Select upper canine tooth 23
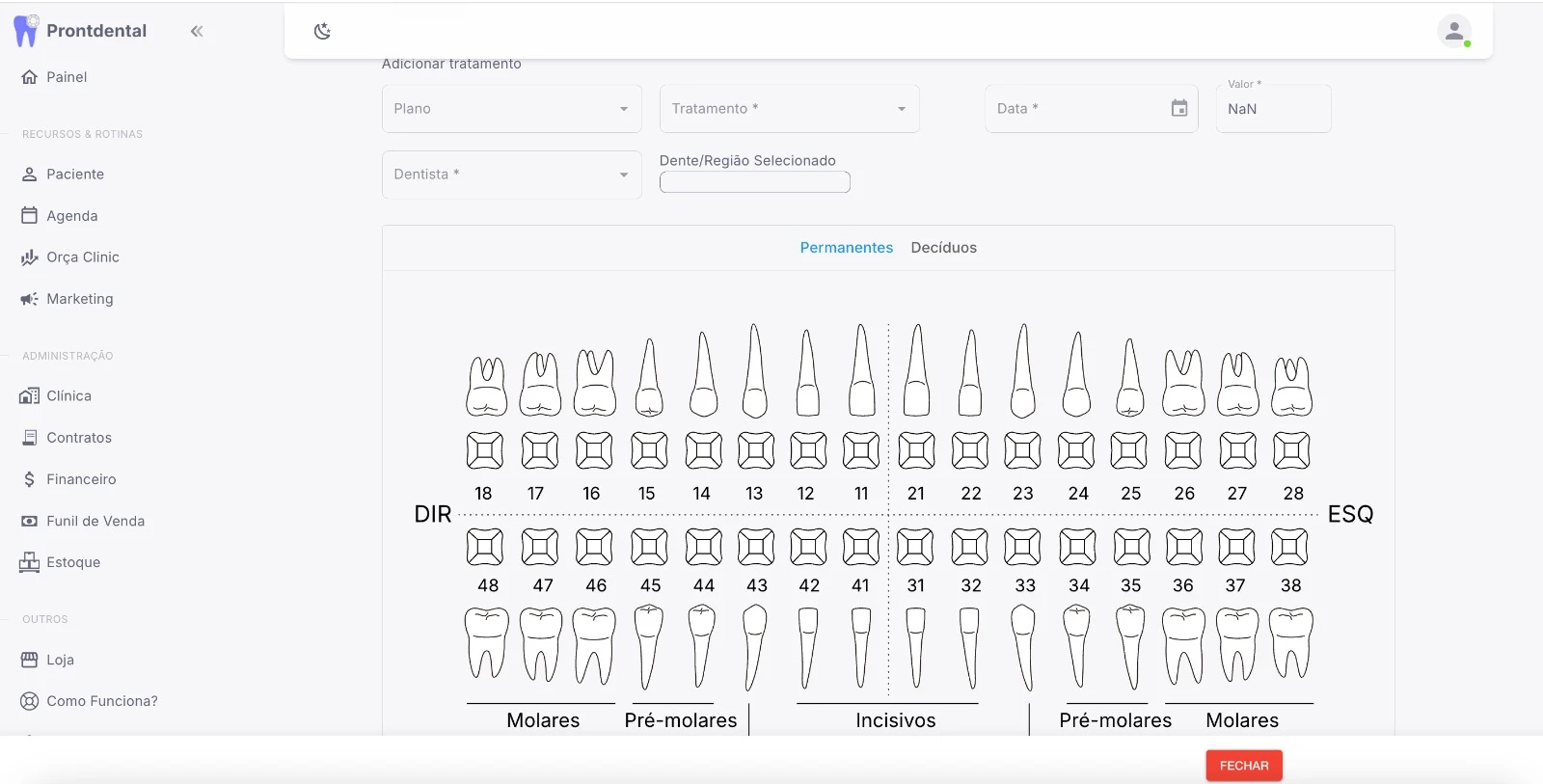This screenshot has height=784, width=1543. pyautogui.click(x=1023, y=370)
